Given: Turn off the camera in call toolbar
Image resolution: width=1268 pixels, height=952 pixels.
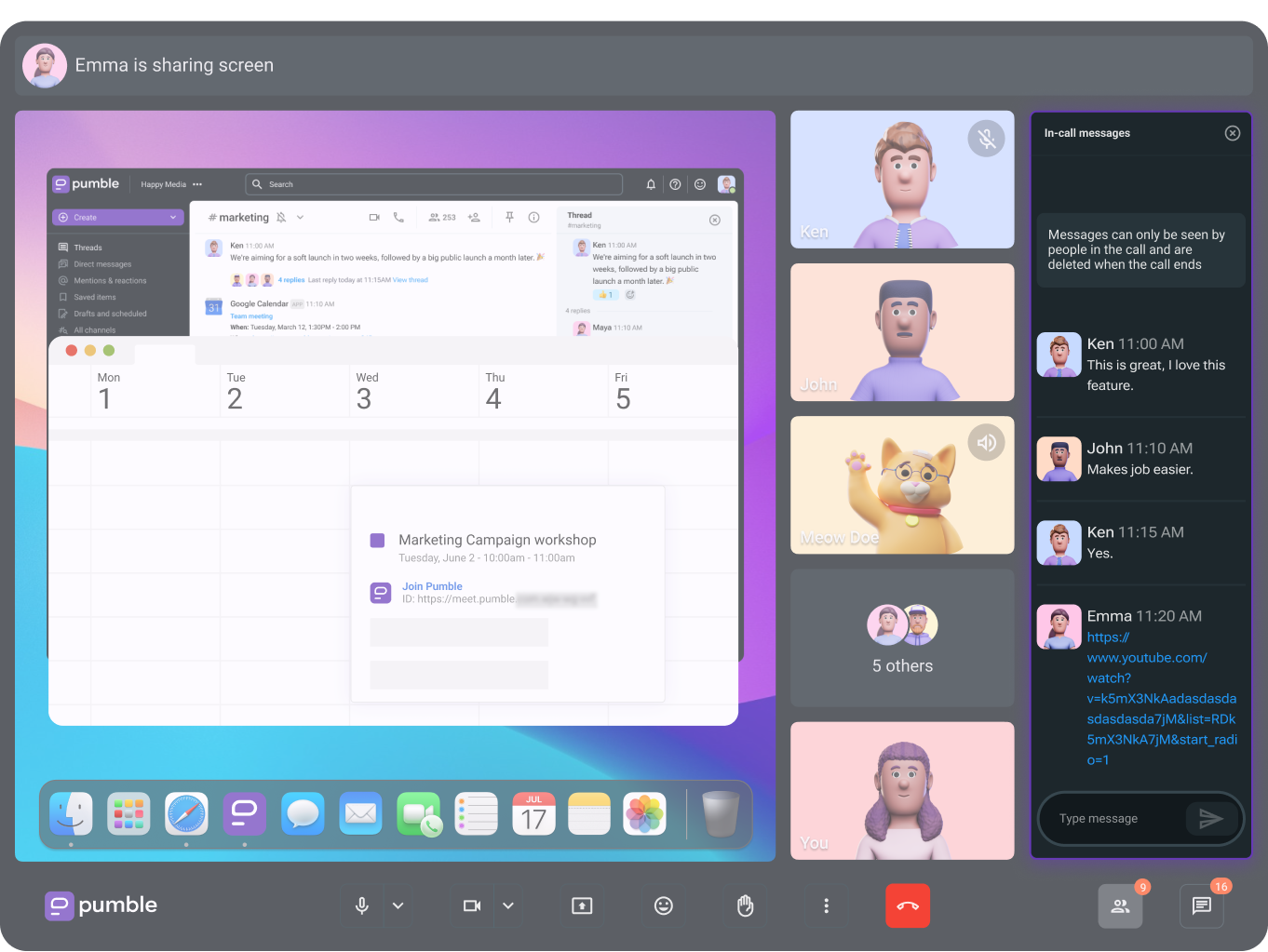Looking at the screenshot, I should 472,905.
